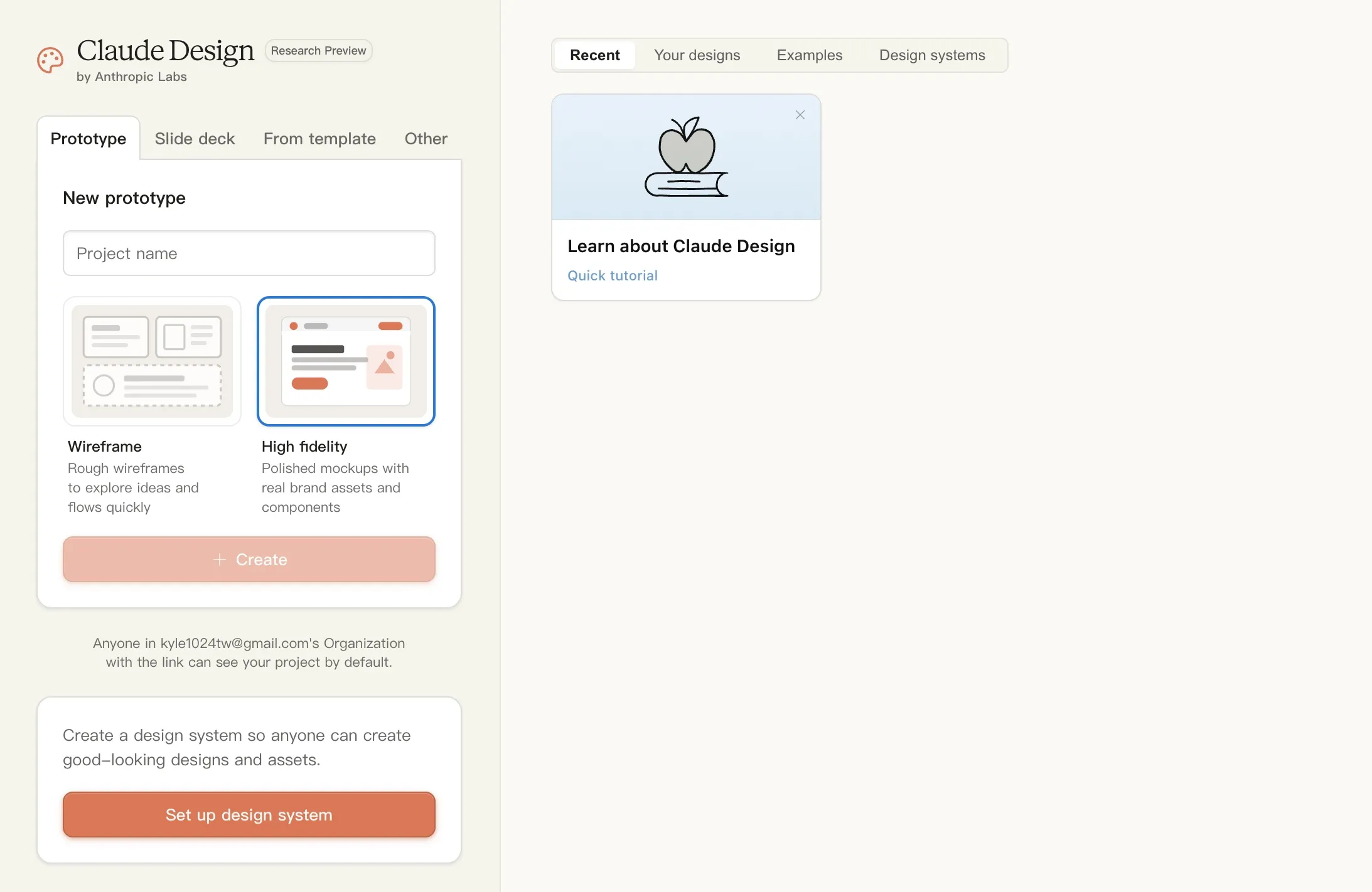Dismiss the Learn about Claude Design card
This screenshot has width=1372, height=892.
[799, 115]
